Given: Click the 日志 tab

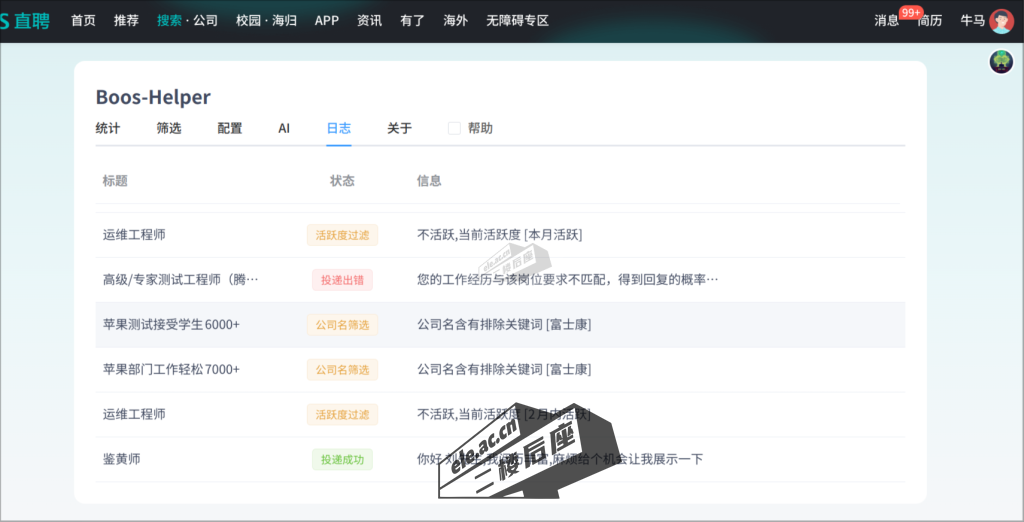Looking at the screenshot, I should [x=339, y=128].
